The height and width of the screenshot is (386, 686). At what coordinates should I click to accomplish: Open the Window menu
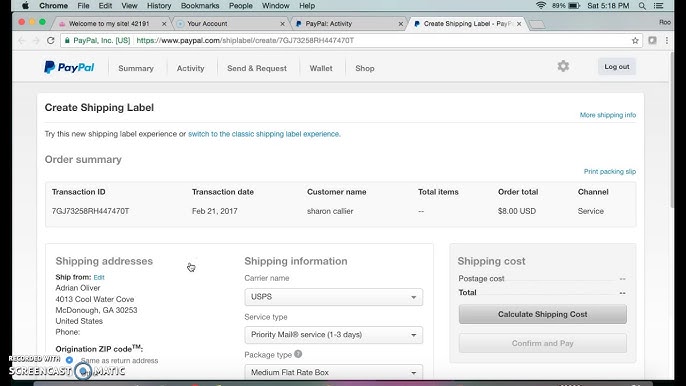(276, 6)
